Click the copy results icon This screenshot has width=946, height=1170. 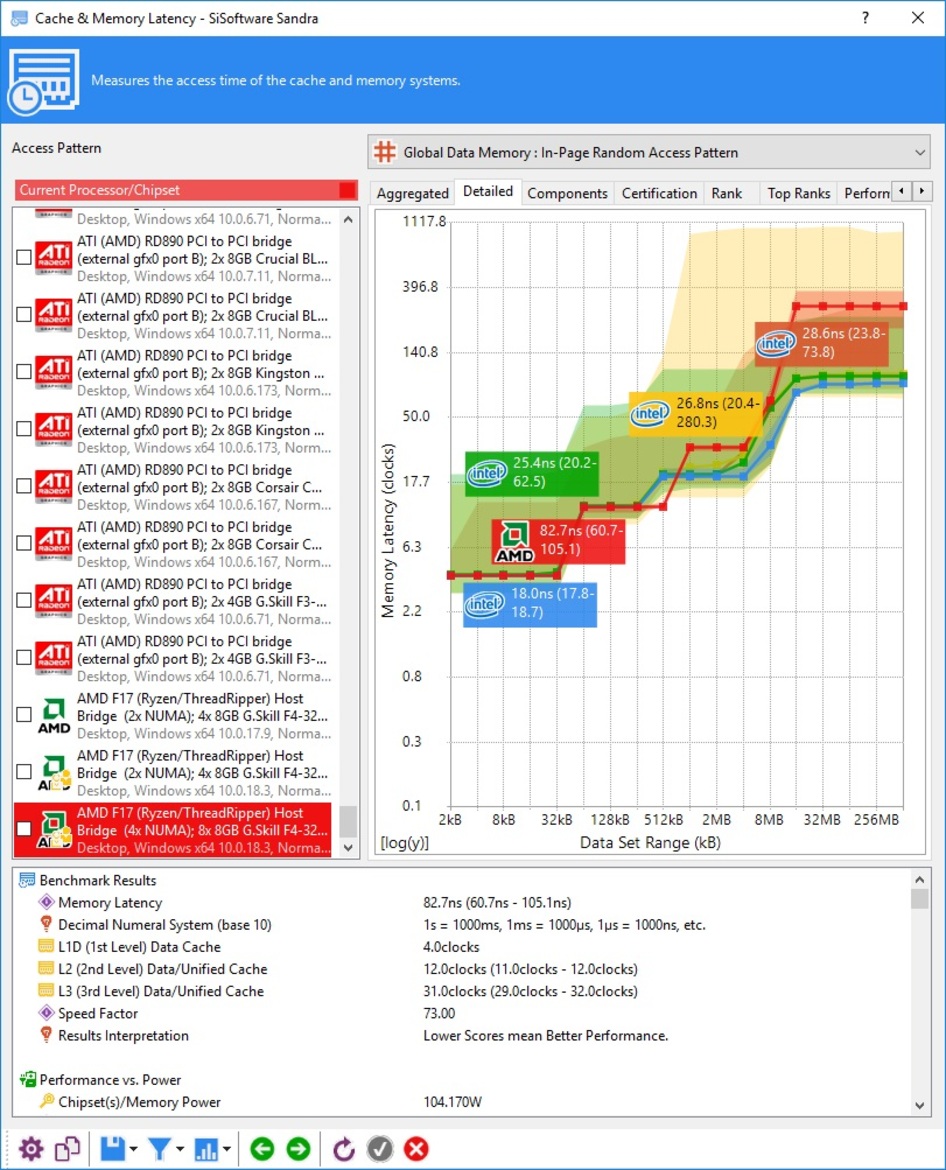(67, 1149)
